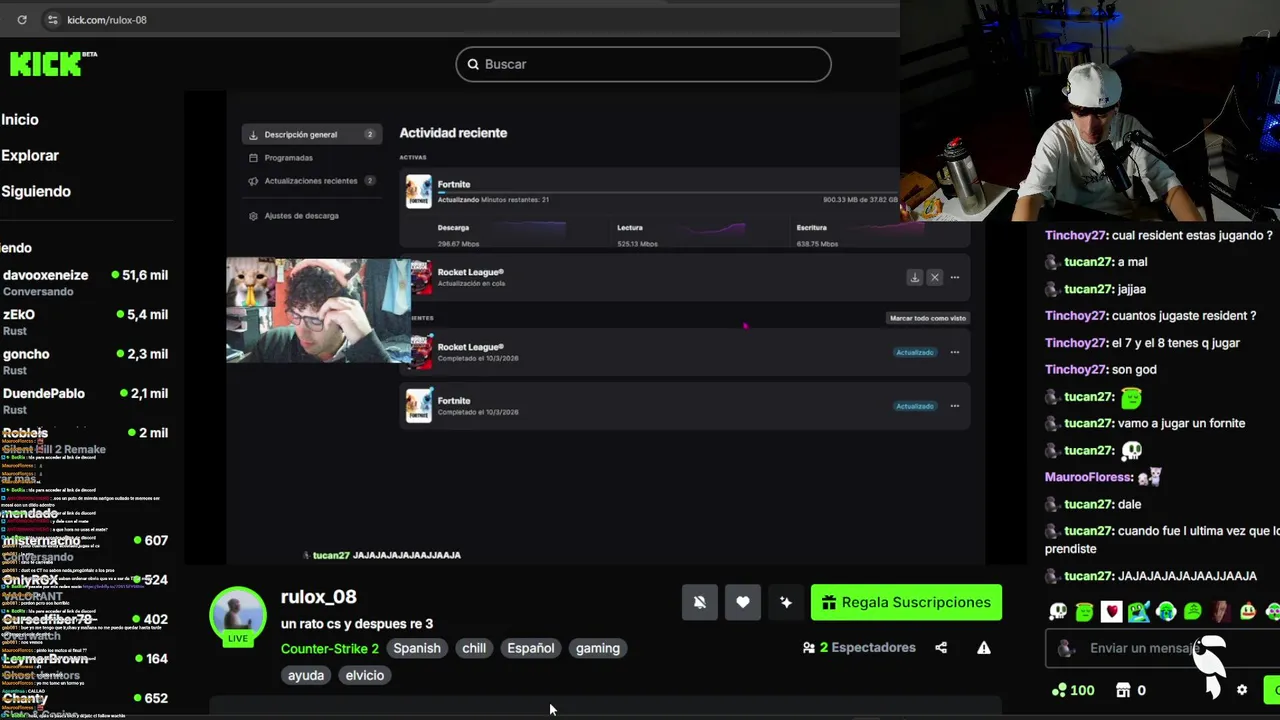Image resolution: width=1280 pixels, height=720 pixels.
Task: Share the stream with the share icon
Action: point(941,648)
